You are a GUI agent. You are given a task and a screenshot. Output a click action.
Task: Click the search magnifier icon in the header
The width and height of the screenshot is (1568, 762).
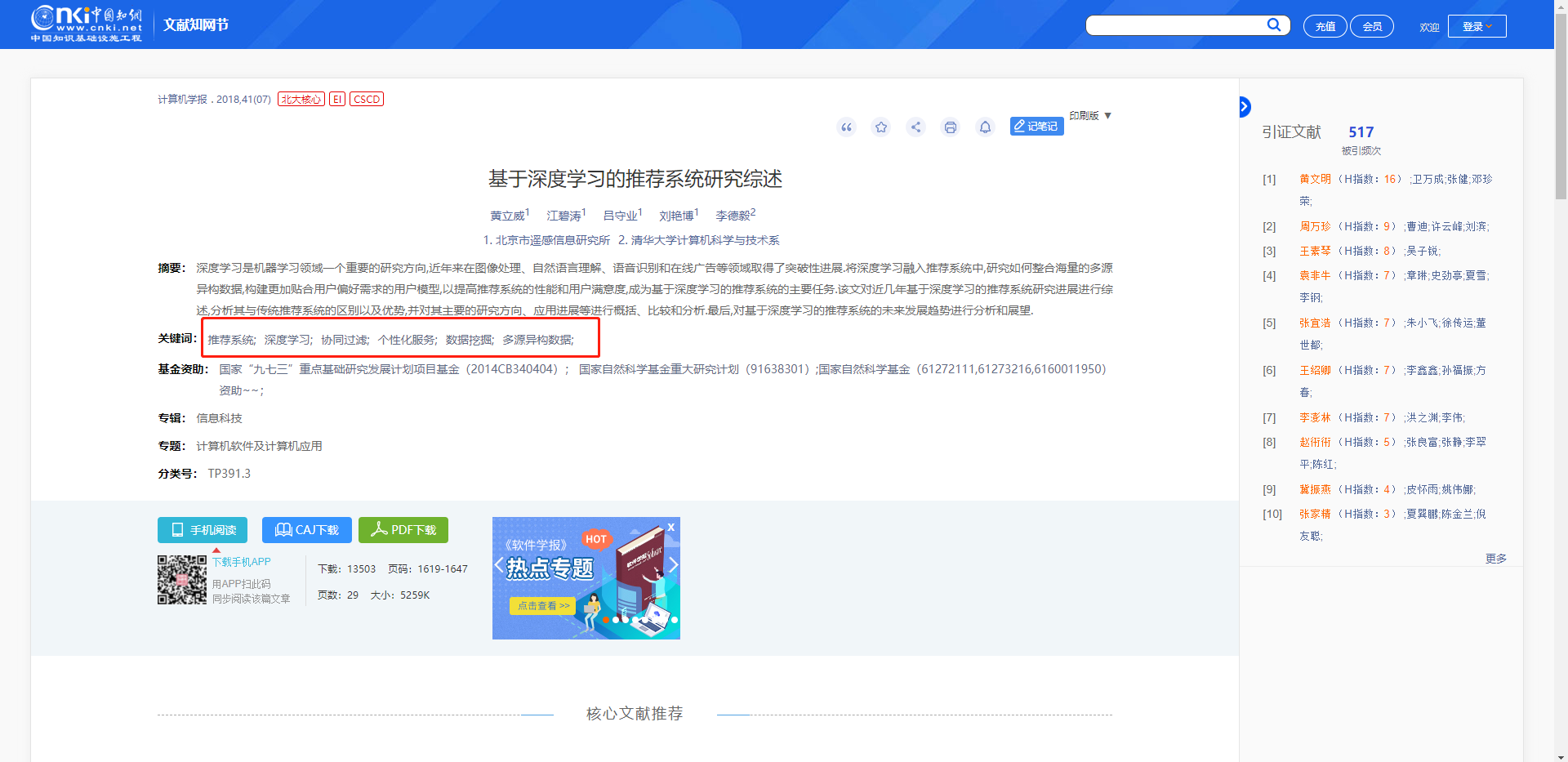[1273, 25]
